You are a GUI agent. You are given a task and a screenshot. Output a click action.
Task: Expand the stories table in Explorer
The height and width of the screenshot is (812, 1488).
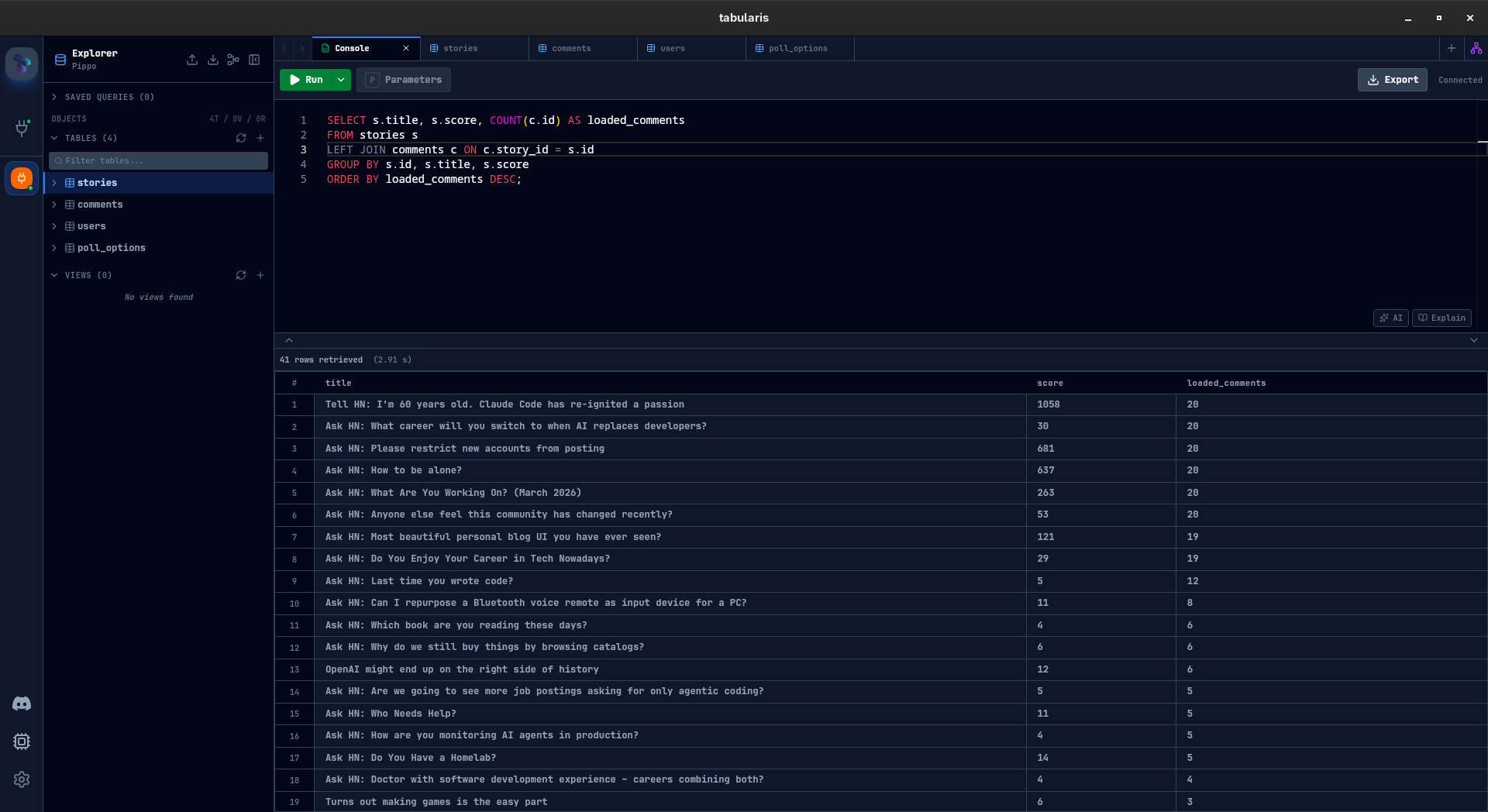tap(55, 183)
